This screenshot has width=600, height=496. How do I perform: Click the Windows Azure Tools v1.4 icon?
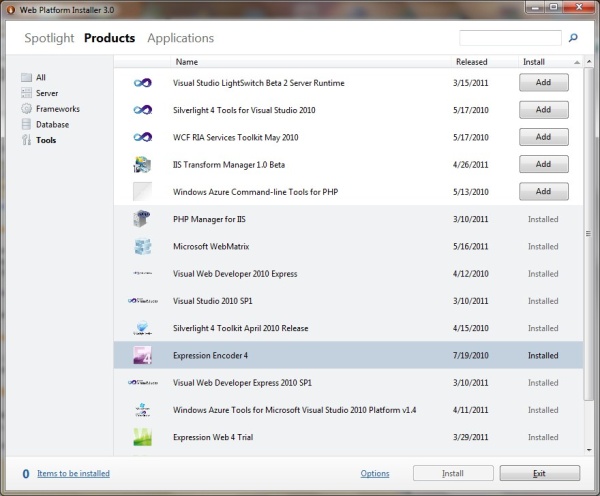click(142, 410)
